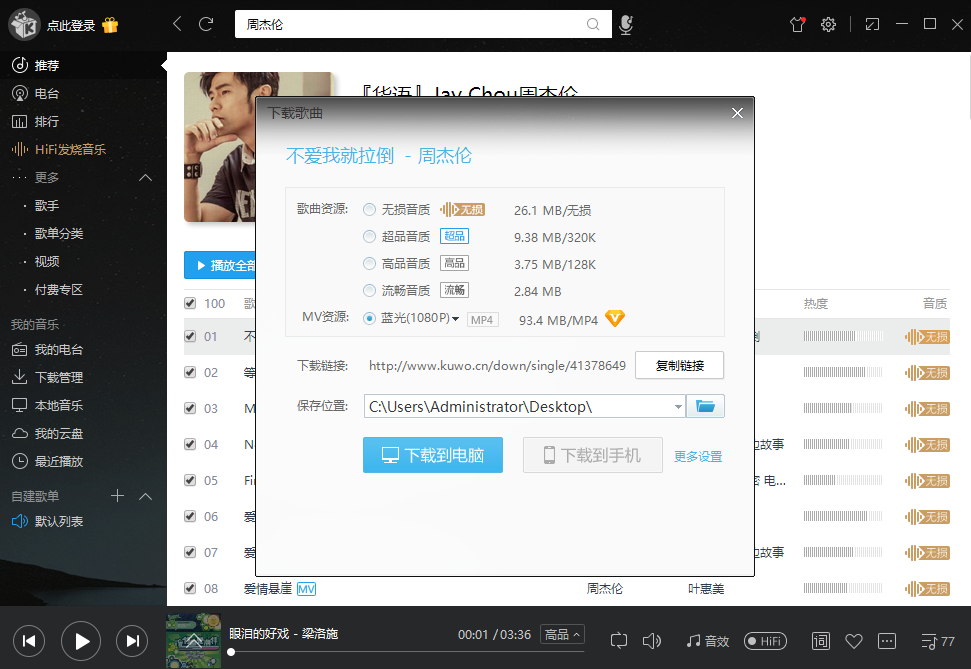The width and height of the screenshot is (971, 669).
Task: Click 下载到电脑 button
Action: pyautogui.click(x=433, y=455)
